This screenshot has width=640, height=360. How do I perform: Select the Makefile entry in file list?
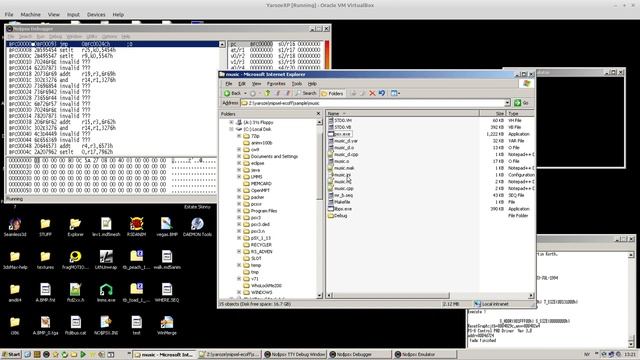(x=339, y=202)
